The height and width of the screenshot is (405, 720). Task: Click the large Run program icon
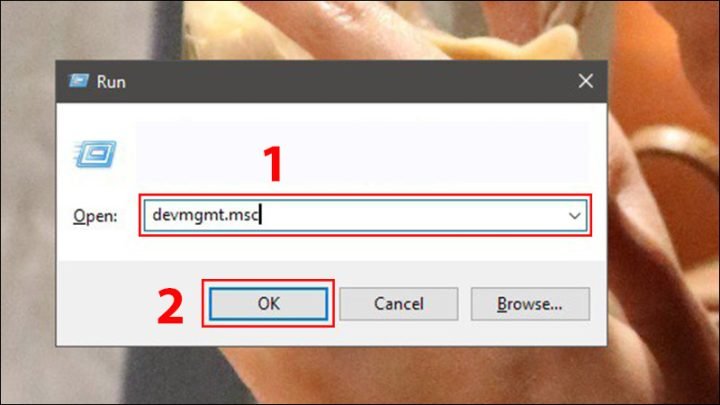95,154
